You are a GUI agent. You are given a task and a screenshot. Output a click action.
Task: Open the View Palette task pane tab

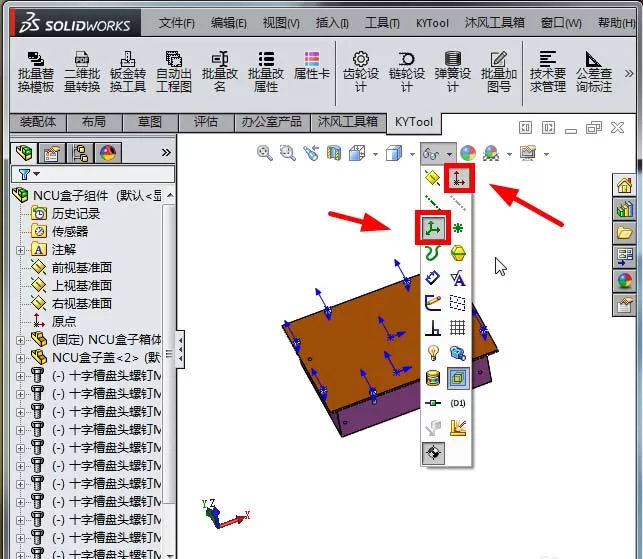point(624,257)
